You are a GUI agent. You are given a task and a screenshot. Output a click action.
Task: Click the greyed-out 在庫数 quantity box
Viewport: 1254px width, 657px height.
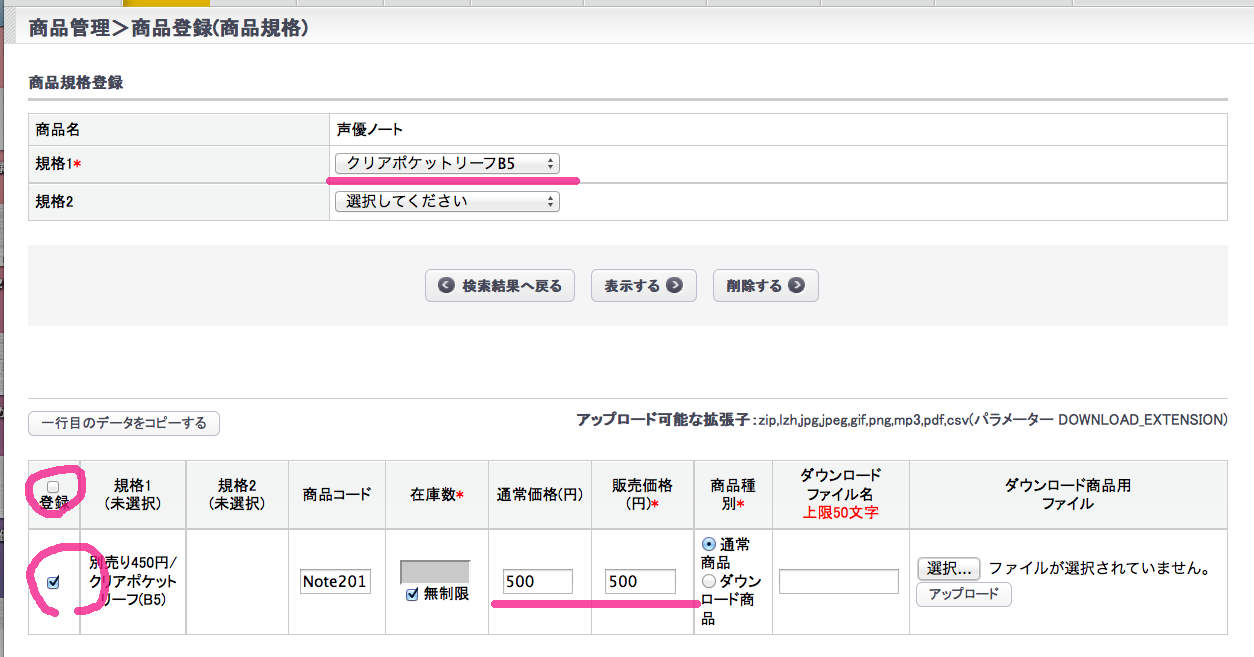[434, 572]
